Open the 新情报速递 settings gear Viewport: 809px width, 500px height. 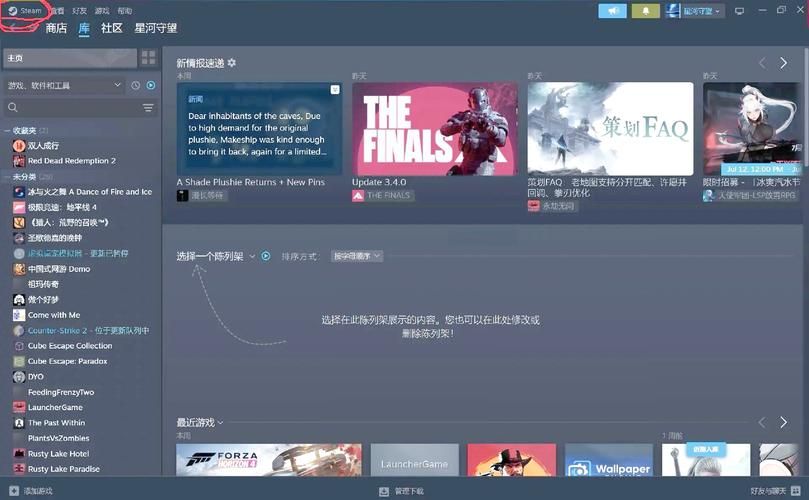[232, 63]
